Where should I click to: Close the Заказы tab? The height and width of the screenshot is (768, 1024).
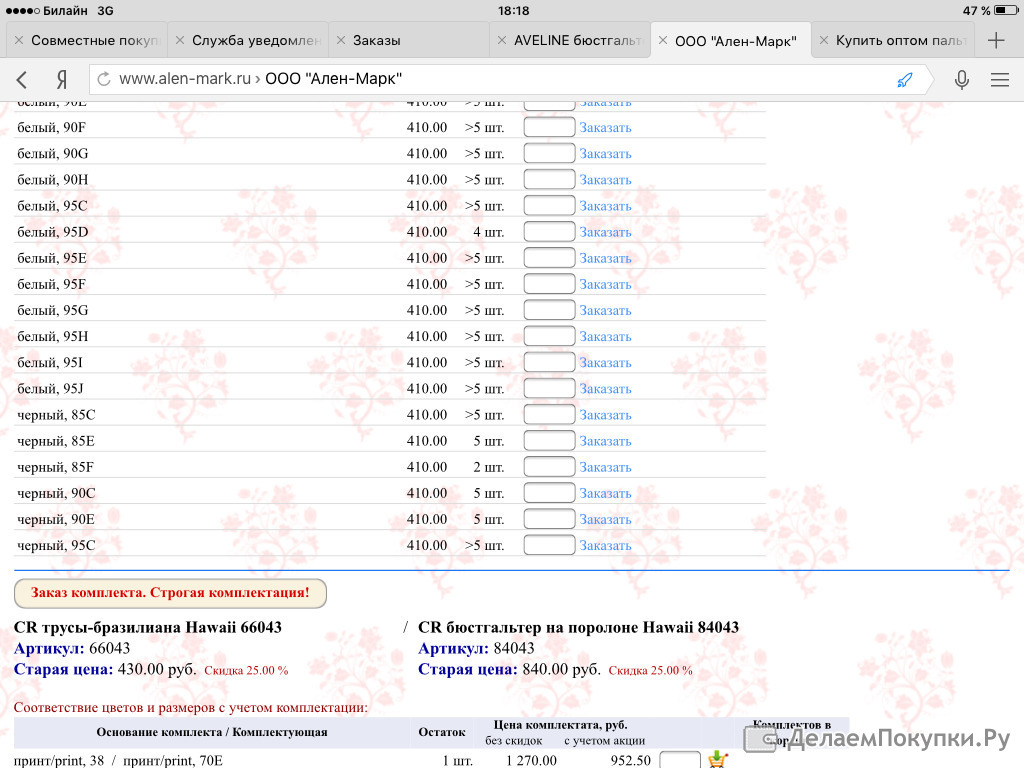tap(340, 41)
